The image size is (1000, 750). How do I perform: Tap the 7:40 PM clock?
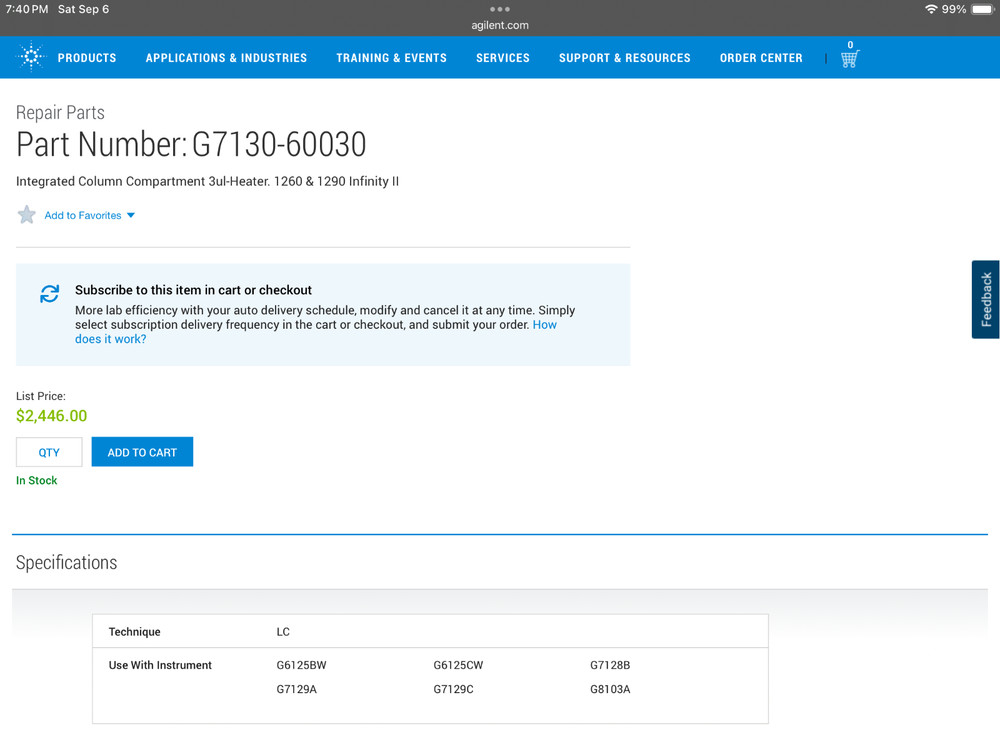click(x=27, y=10)
